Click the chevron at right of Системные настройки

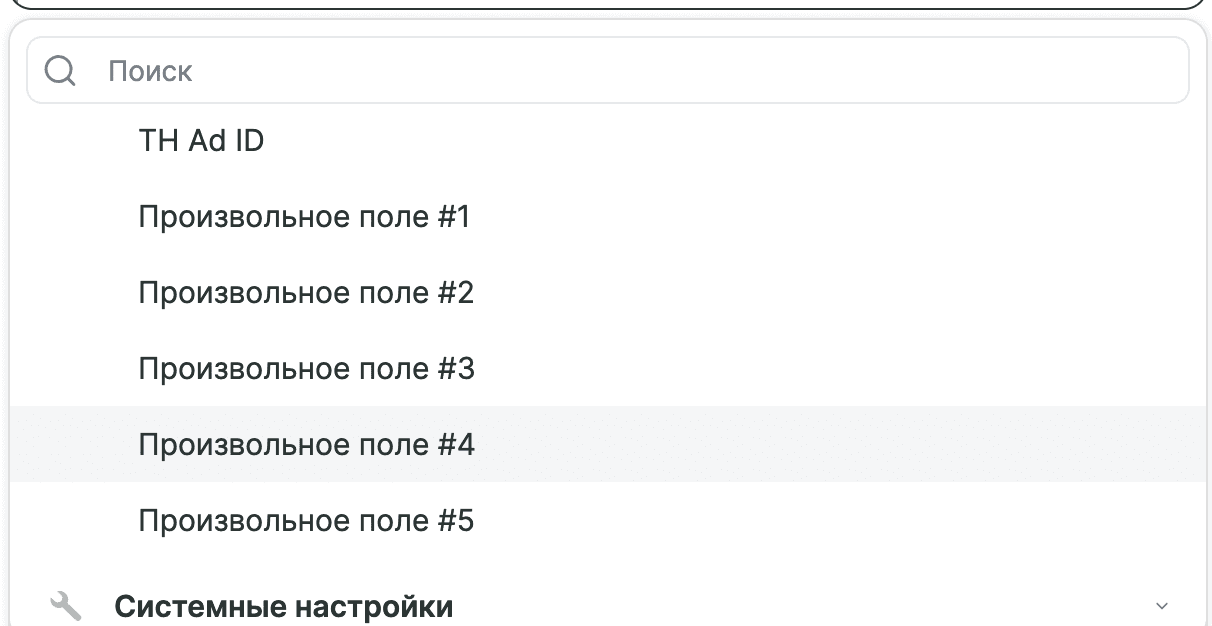[1159, 605]
